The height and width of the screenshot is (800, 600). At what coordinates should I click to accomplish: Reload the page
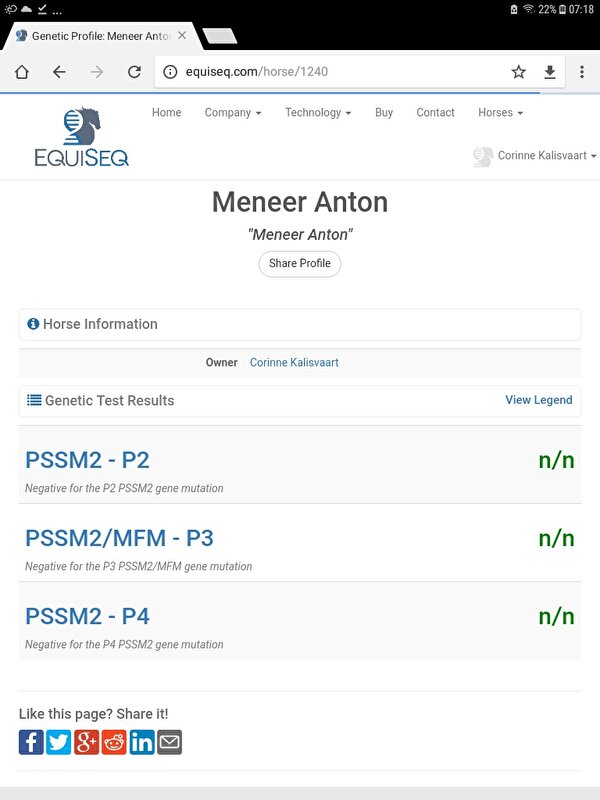[134, 72]
